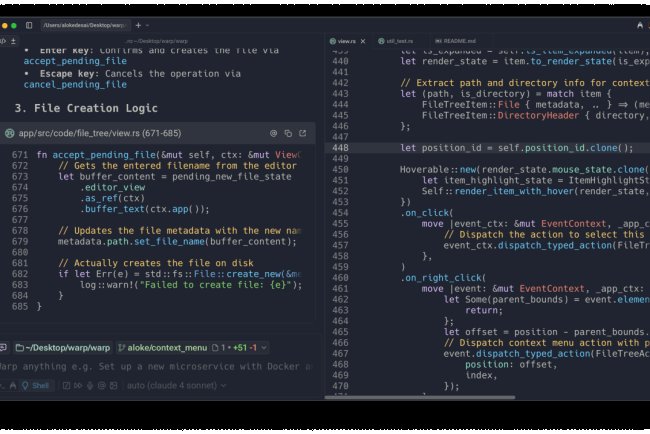Viewport: 650px width, 434px height.
Task: Click the download icon under the window controls
Action: pos(13,41)
